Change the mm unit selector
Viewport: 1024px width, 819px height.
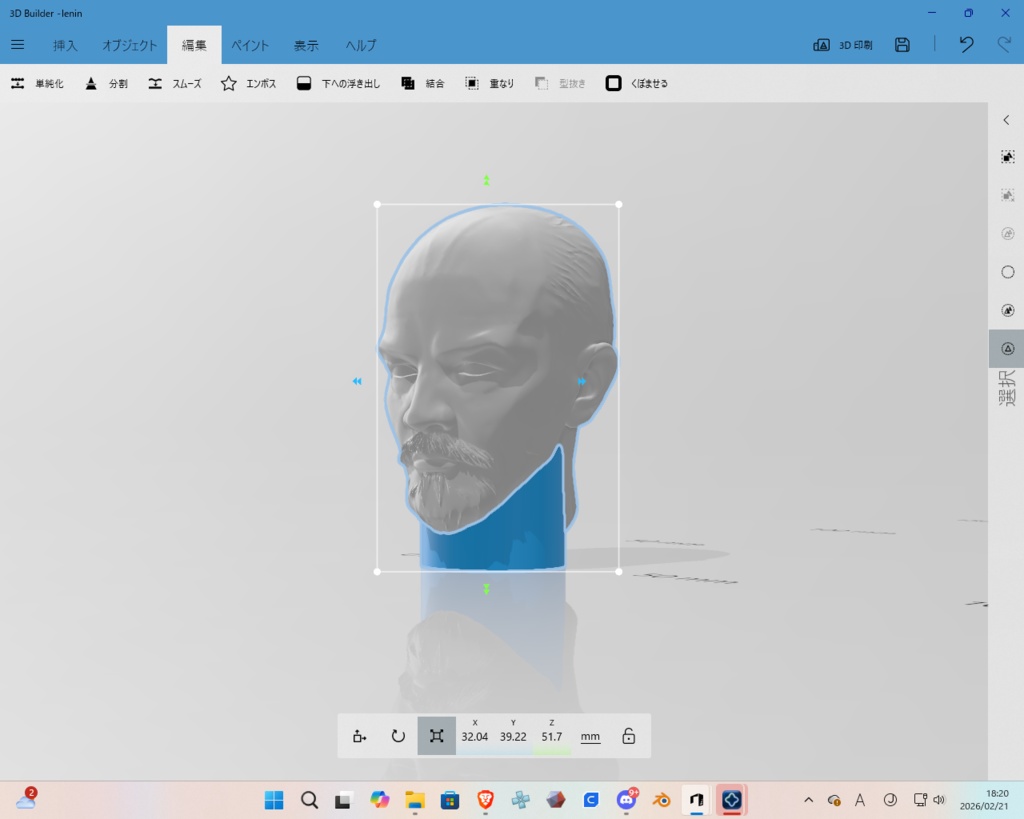(x=590, y=737)
